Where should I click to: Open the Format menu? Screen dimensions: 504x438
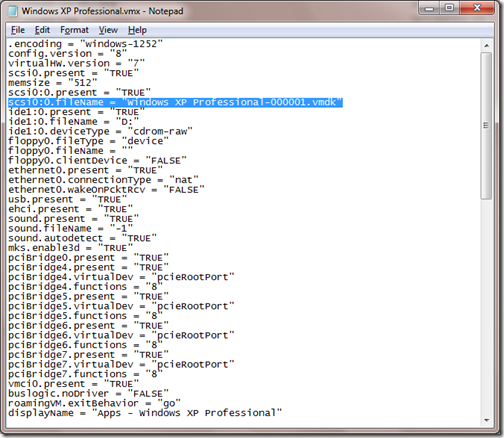coord(74,30)
